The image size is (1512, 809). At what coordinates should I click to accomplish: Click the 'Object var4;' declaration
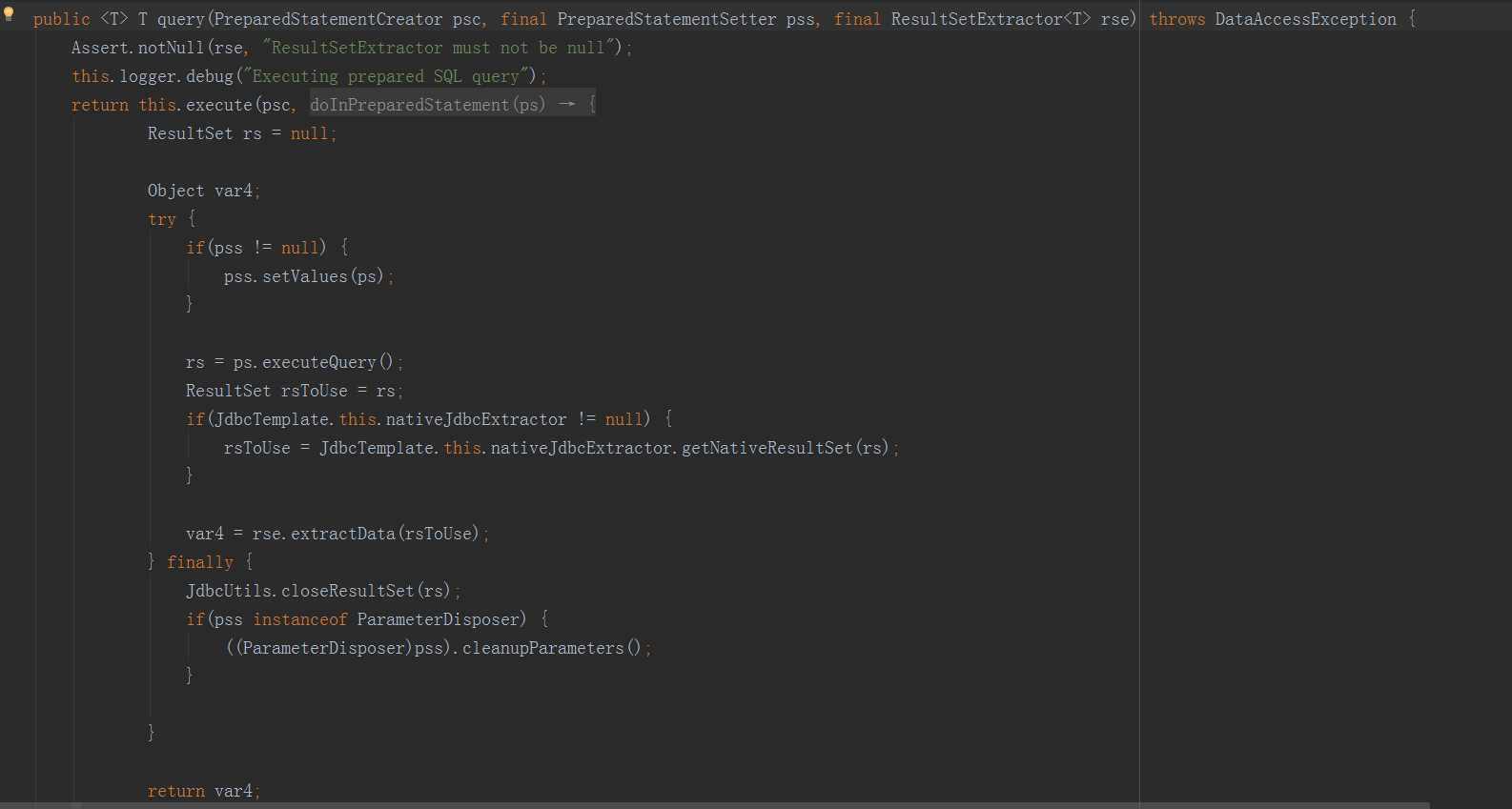(x=204, y=191)
